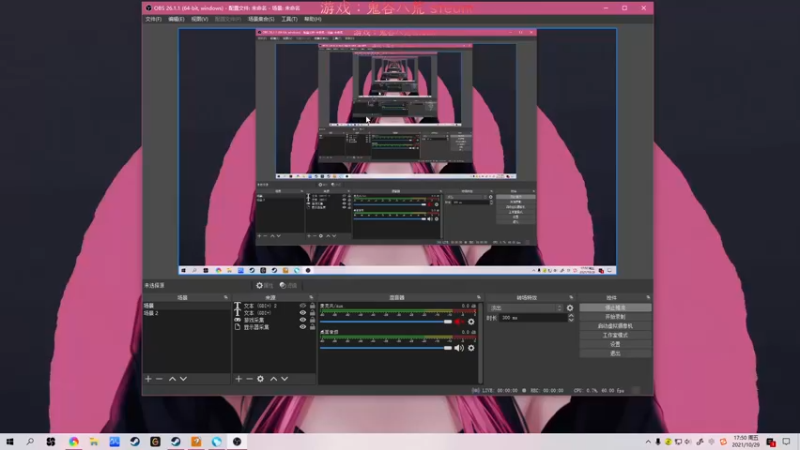This screenshot has height=450, width=800.
Task: Click the 停止推流 button
Action: coord(615,308)
